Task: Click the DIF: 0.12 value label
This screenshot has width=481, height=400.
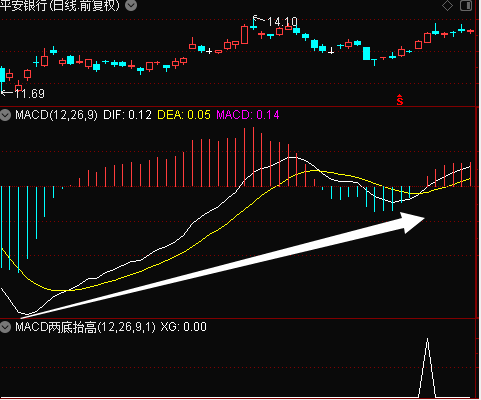Action: pyautogui.click(x=127, y=115)
